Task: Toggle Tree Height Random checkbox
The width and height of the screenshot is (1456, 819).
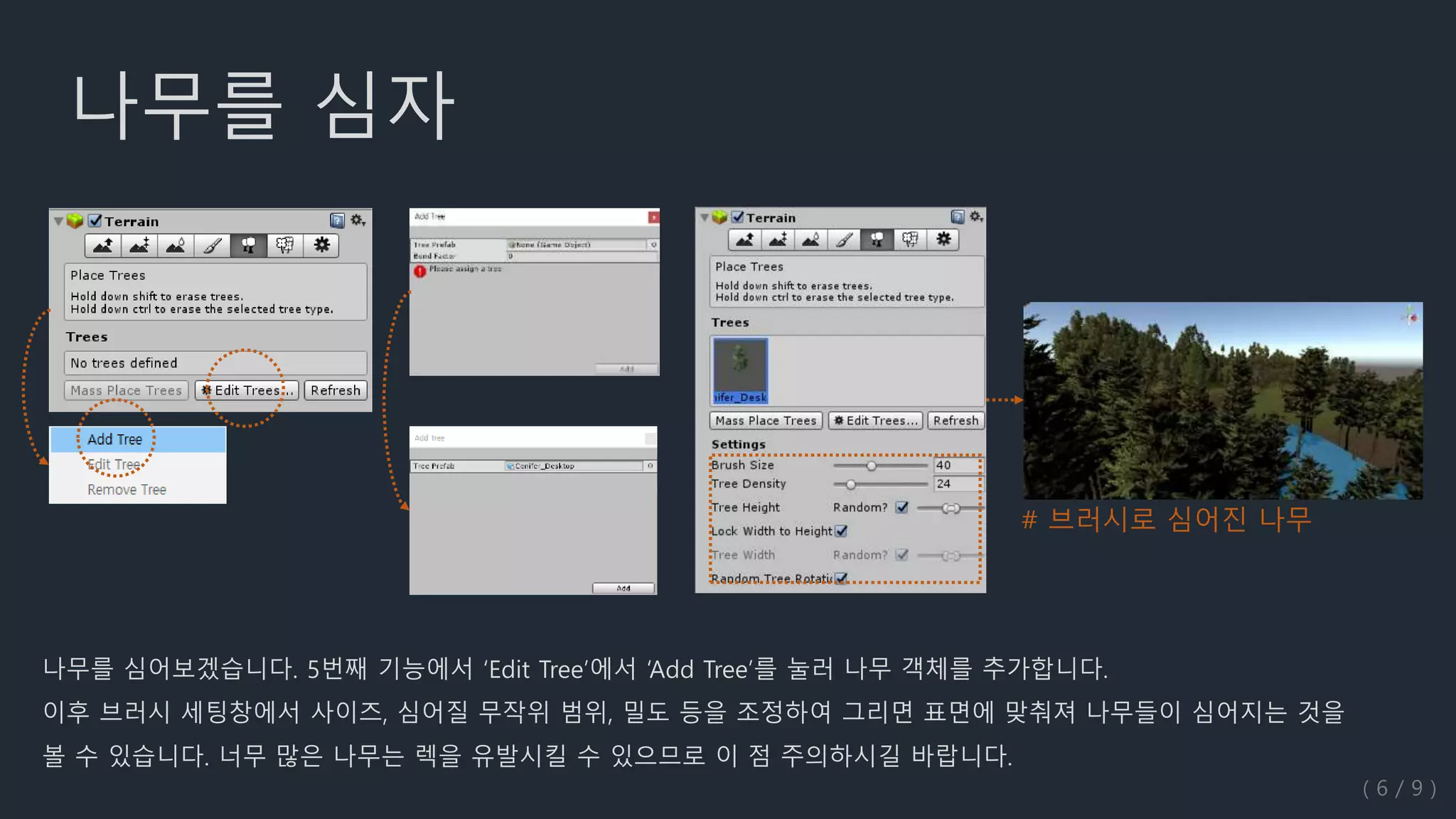Action: coord(901,508)
